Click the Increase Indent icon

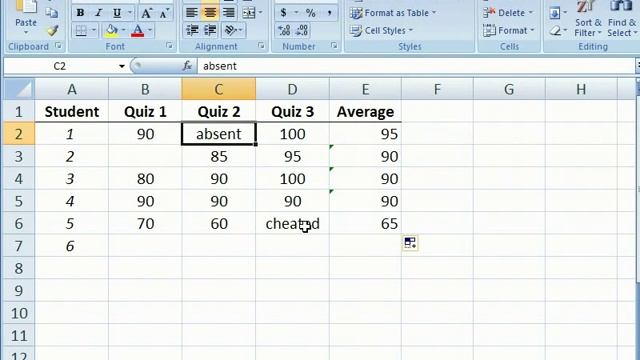[x=210, y=31]
